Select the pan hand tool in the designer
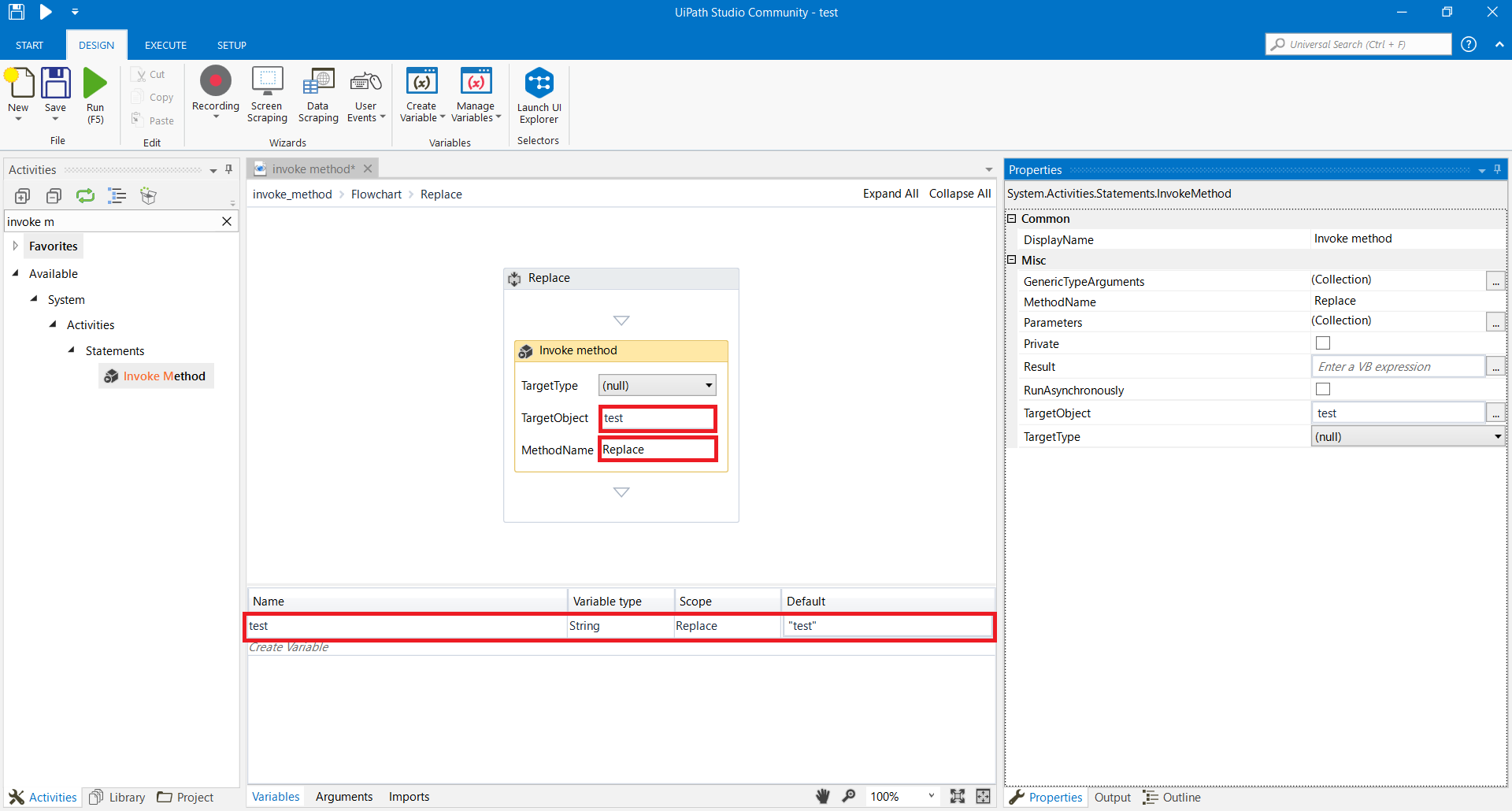Screen dimensions: 1512x811 coord(822,796)
